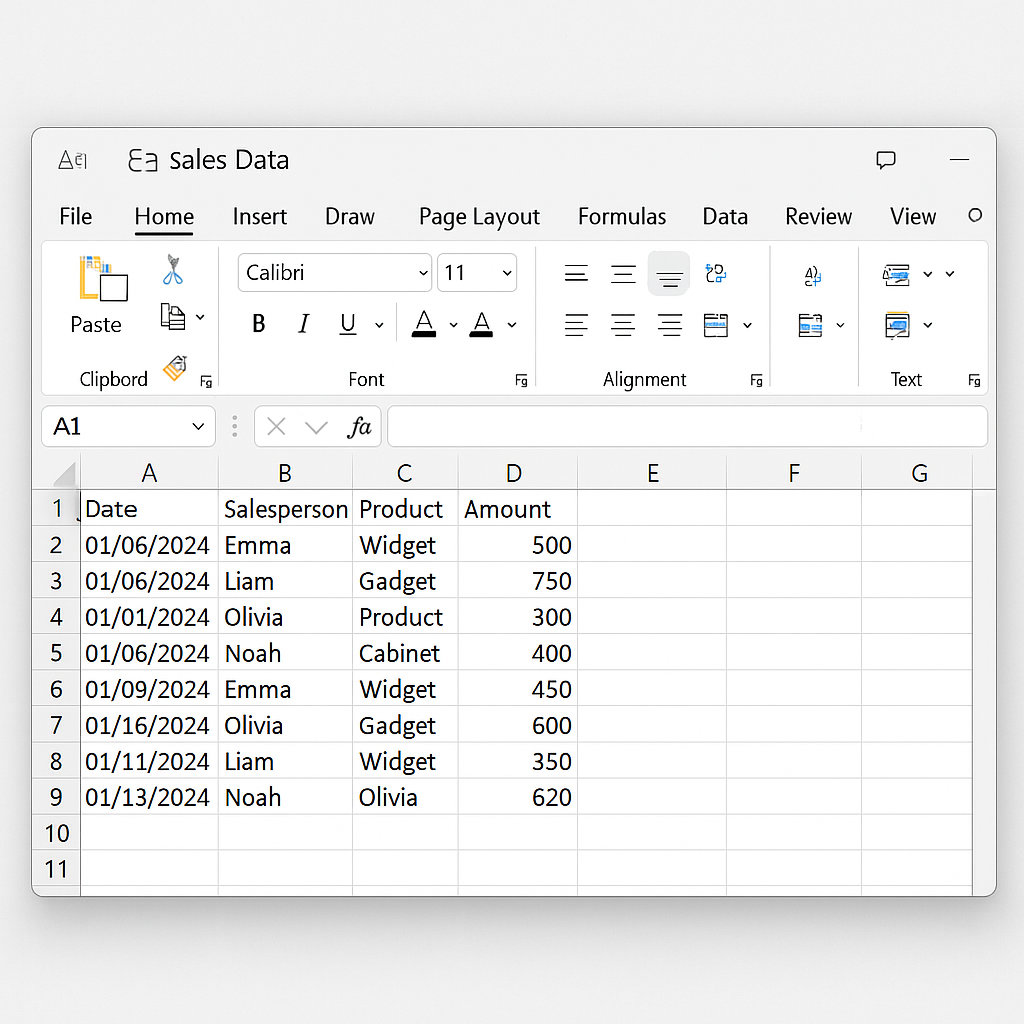This screenshot has width=1024, height=1024.
Task: Open the File menu
Action: click(x=75, y=217)
